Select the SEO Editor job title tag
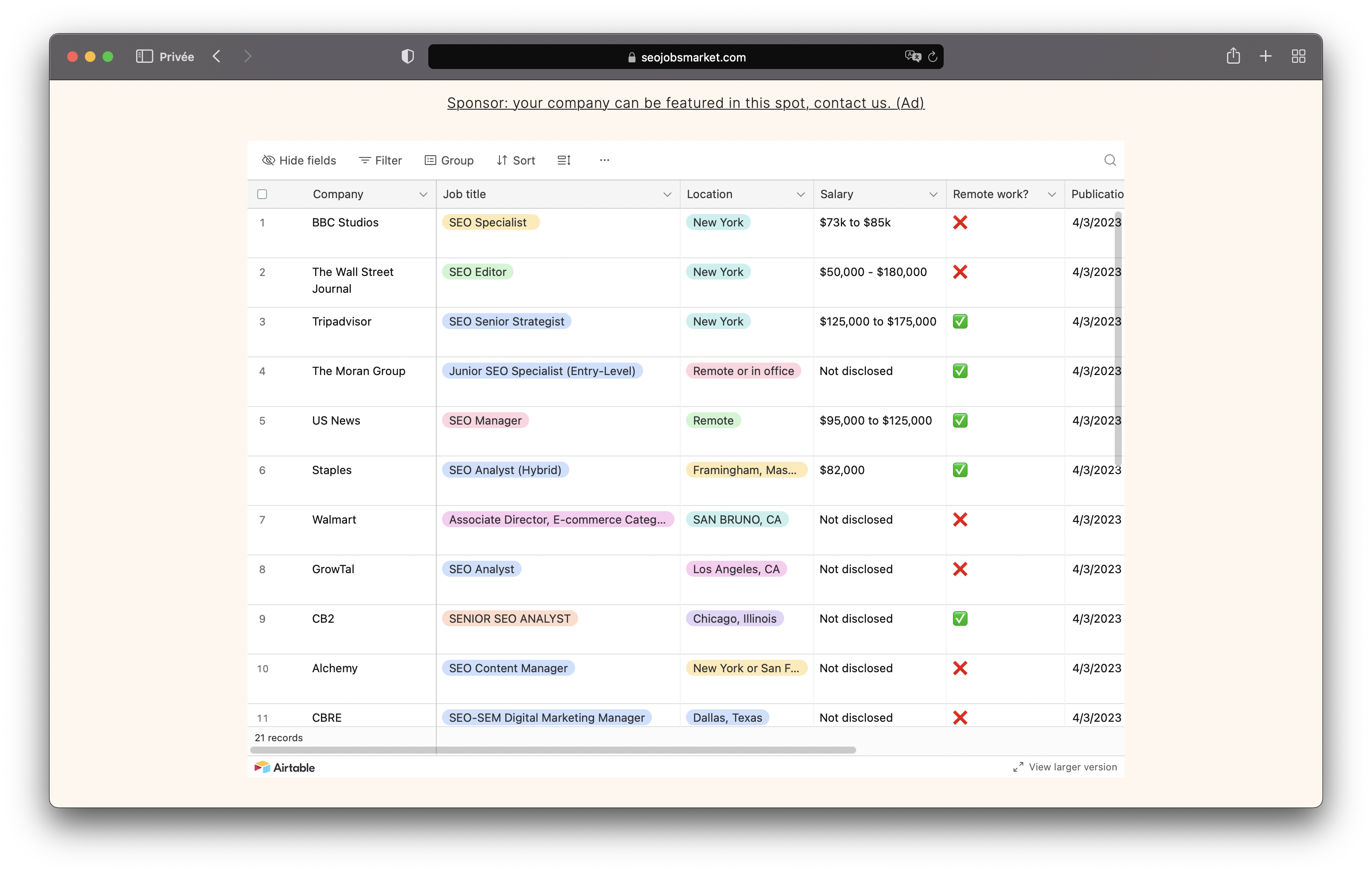Viewport: 1372px width, 873px height. (477, 272)
